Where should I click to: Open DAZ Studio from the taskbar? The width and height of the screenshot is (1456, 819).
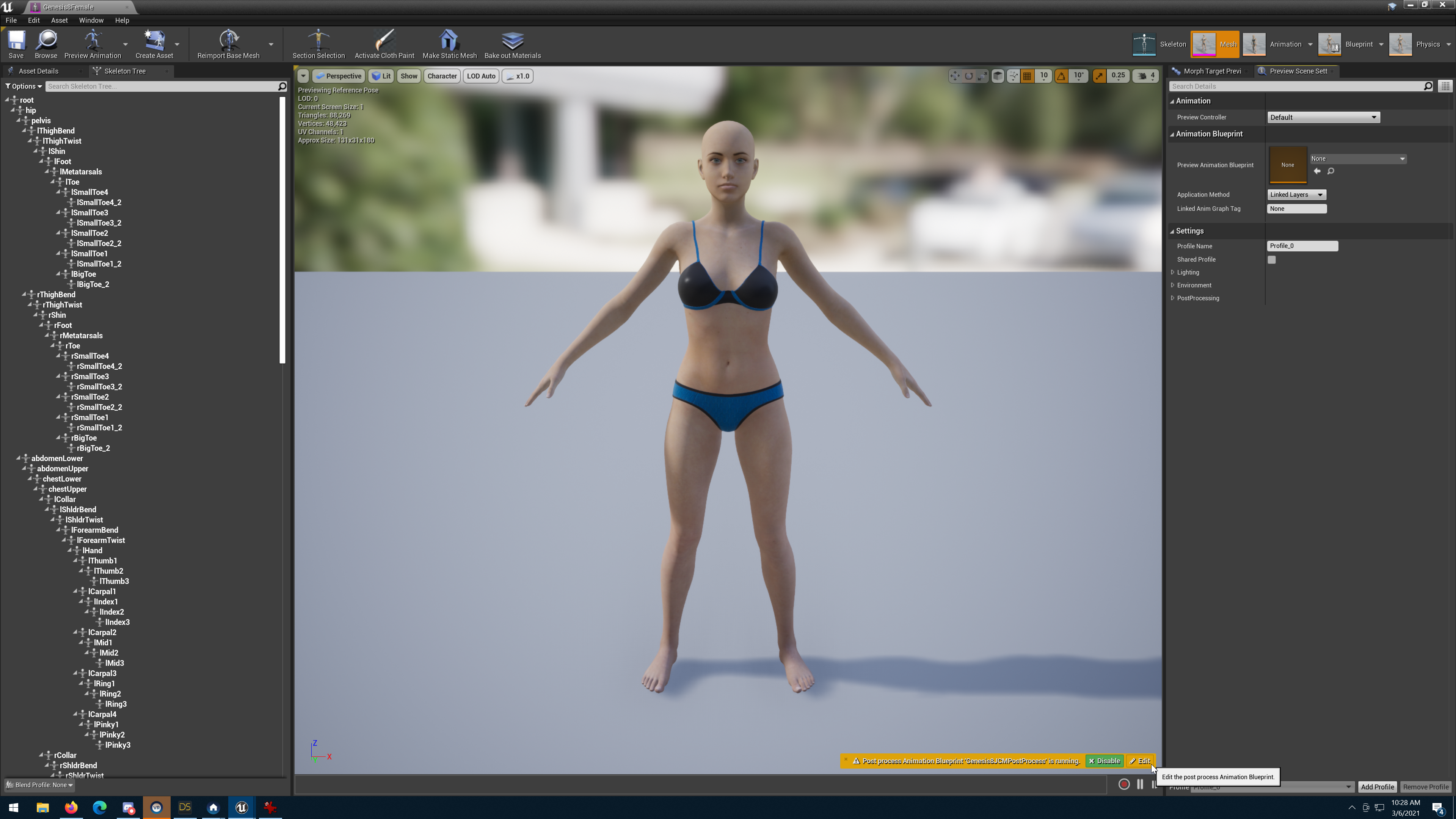pyautogui.click(x=184, y=808)
